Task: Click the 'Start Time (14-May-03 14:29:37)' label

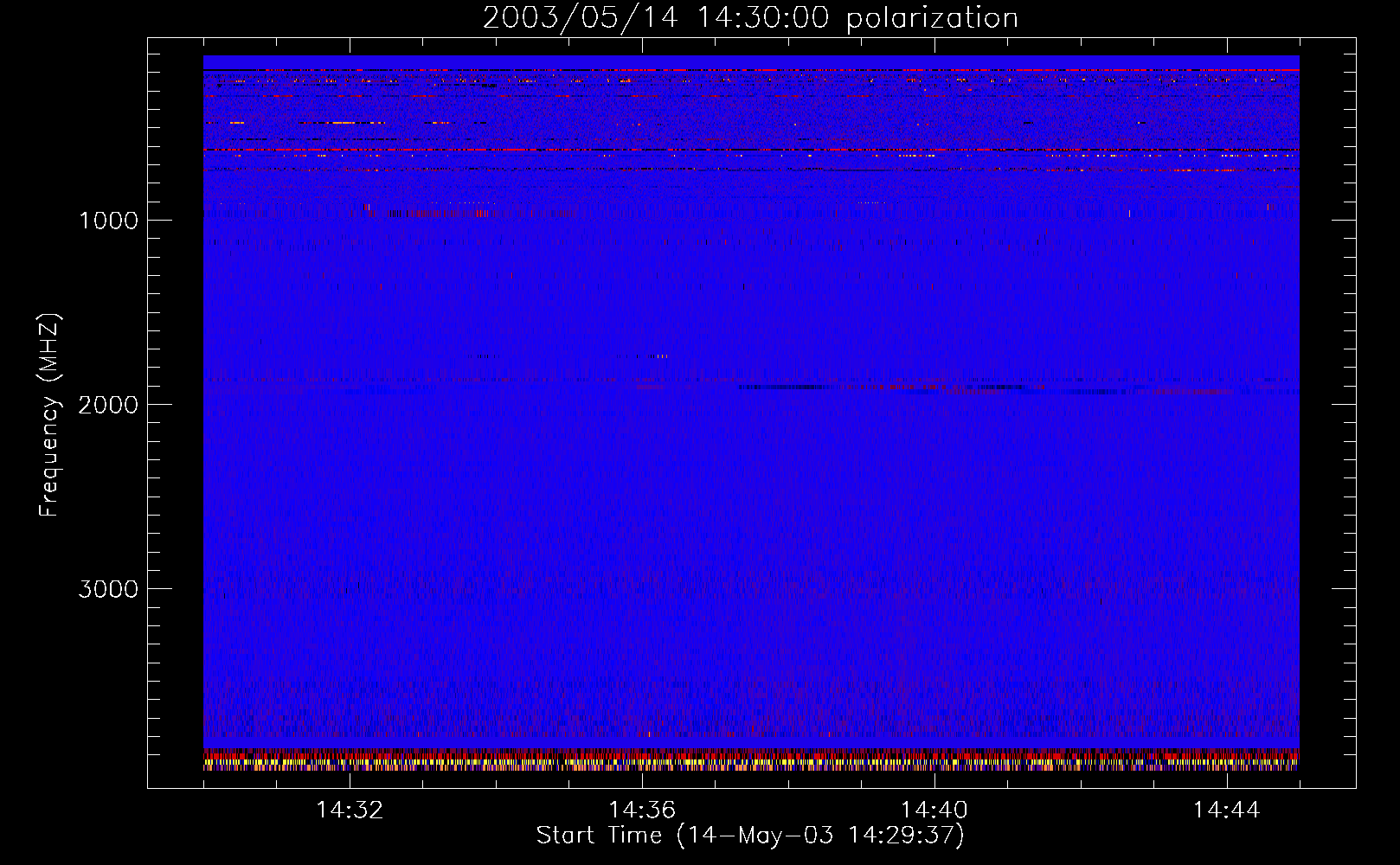Action: (750, 836)
